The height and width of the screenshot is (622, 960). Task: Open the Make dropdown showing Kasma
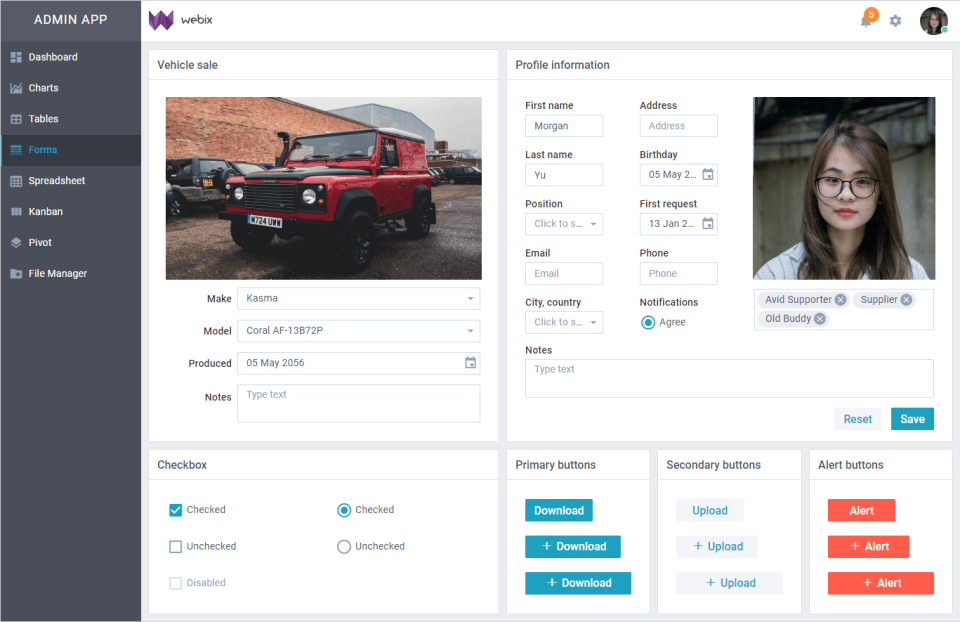[x=357, y=299]
